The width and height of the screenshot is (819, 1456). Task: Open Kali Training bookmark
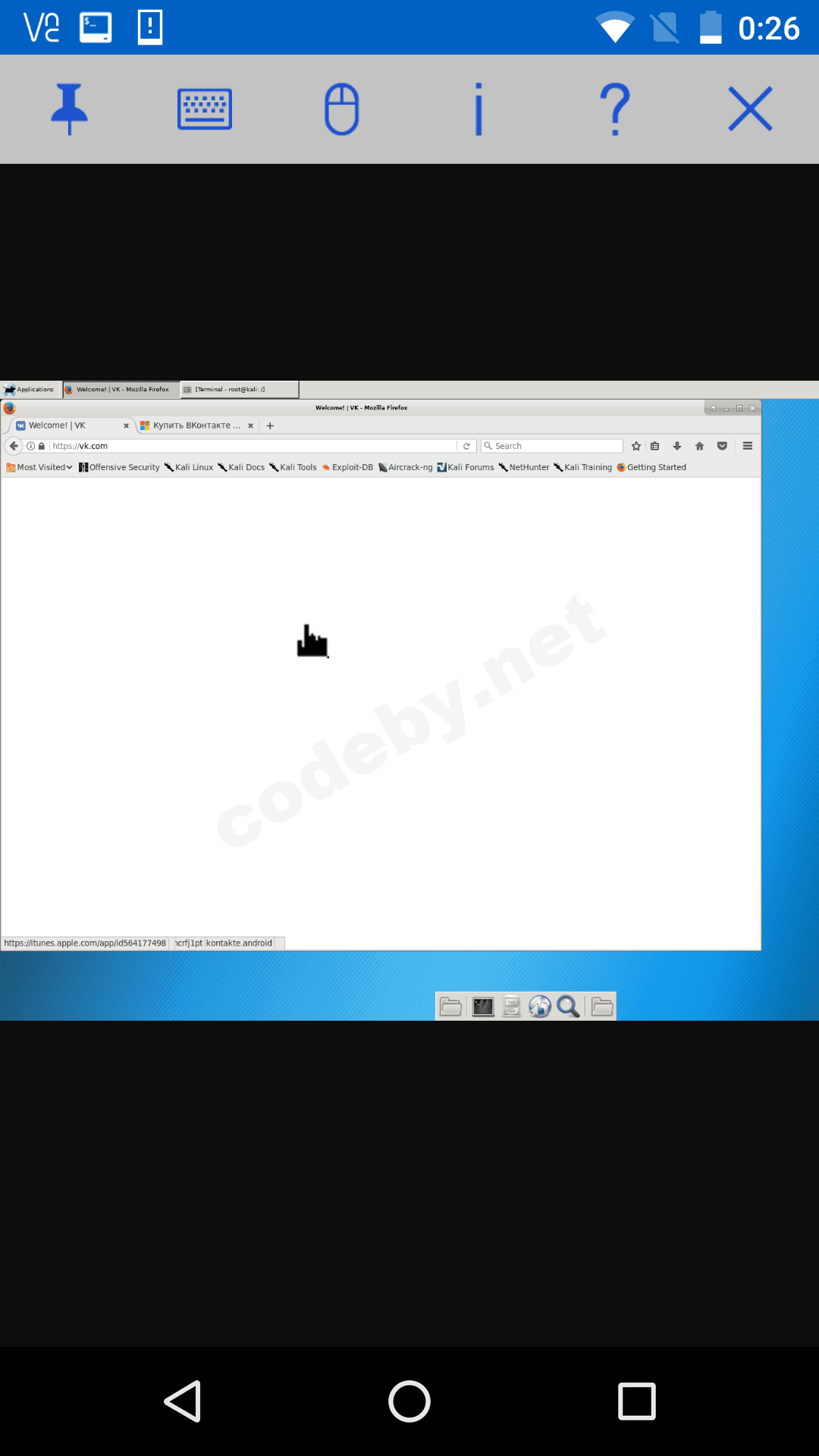tap(582, 467)
